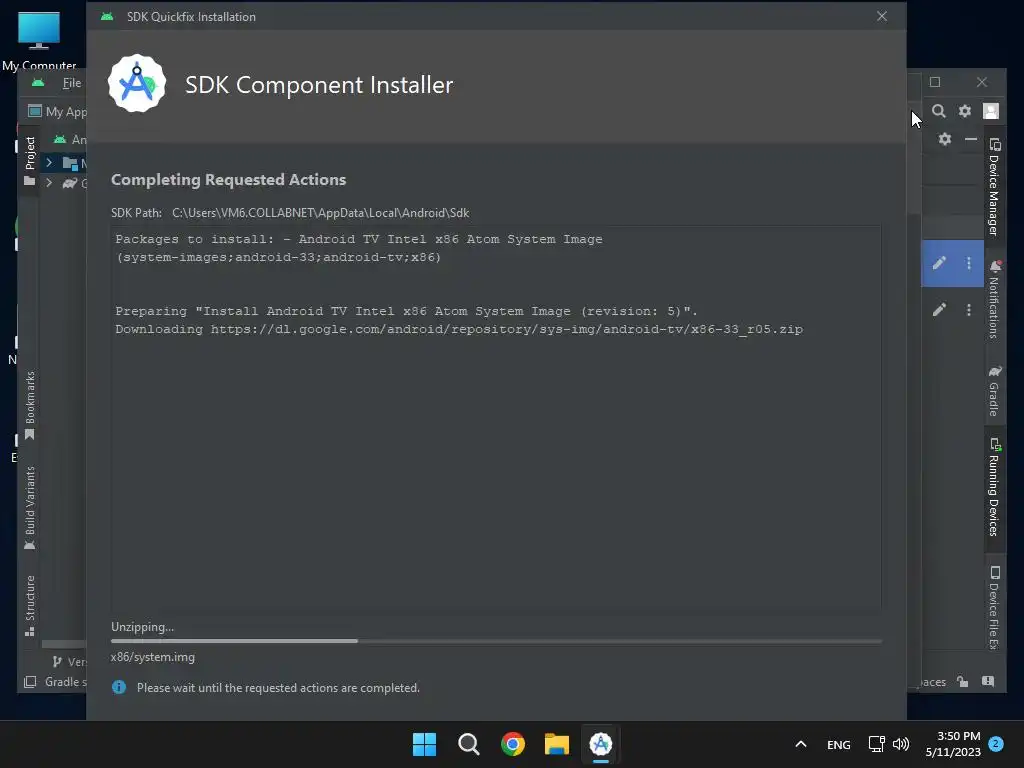The image size is (1024, 768).
Task: Click the Packages to install log line
Action: point(359,239)
